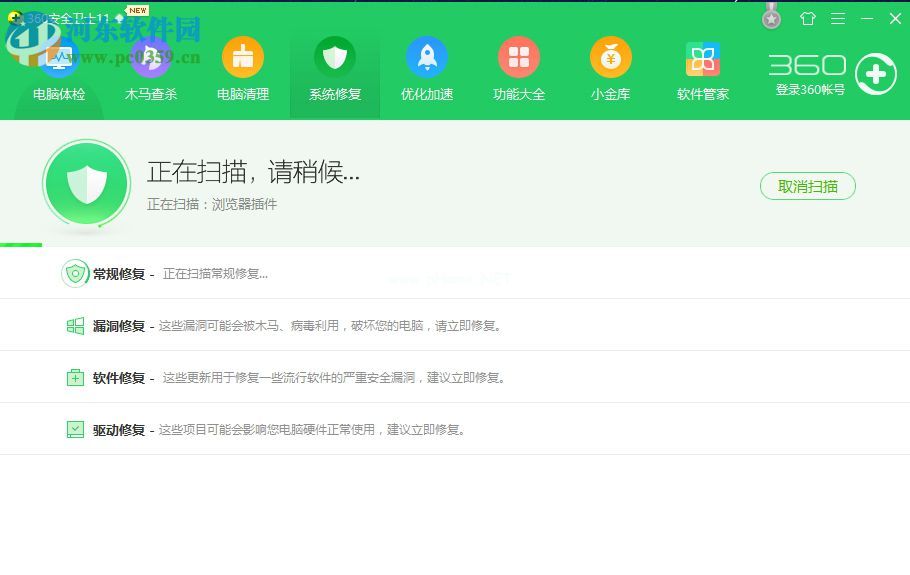Click the 漏洞修复 Windows logo icon
This screenshot has height=575, width=910.
[75, 326]
